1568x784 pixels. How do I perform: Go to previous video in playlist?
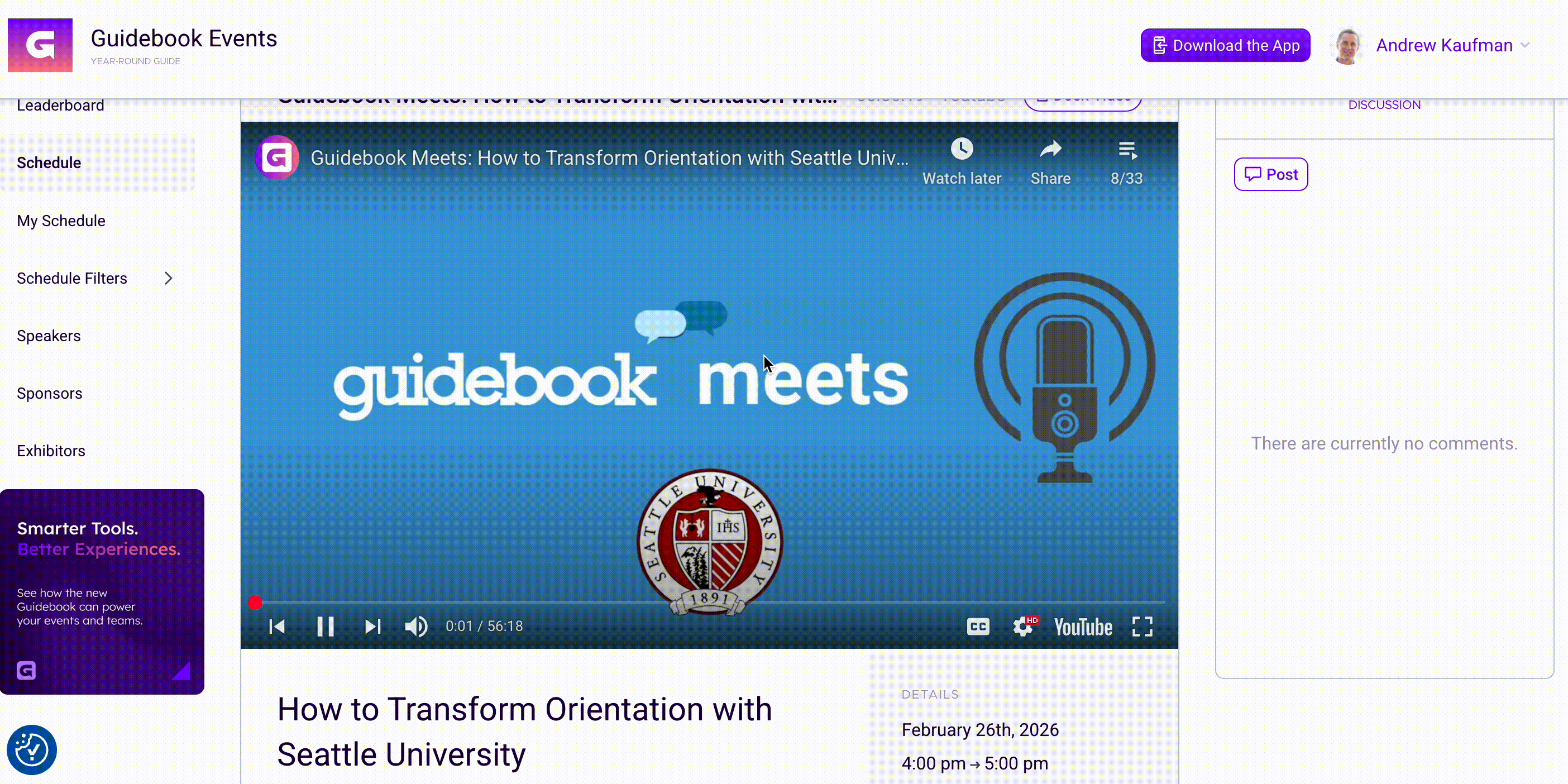tap(277, 627)
